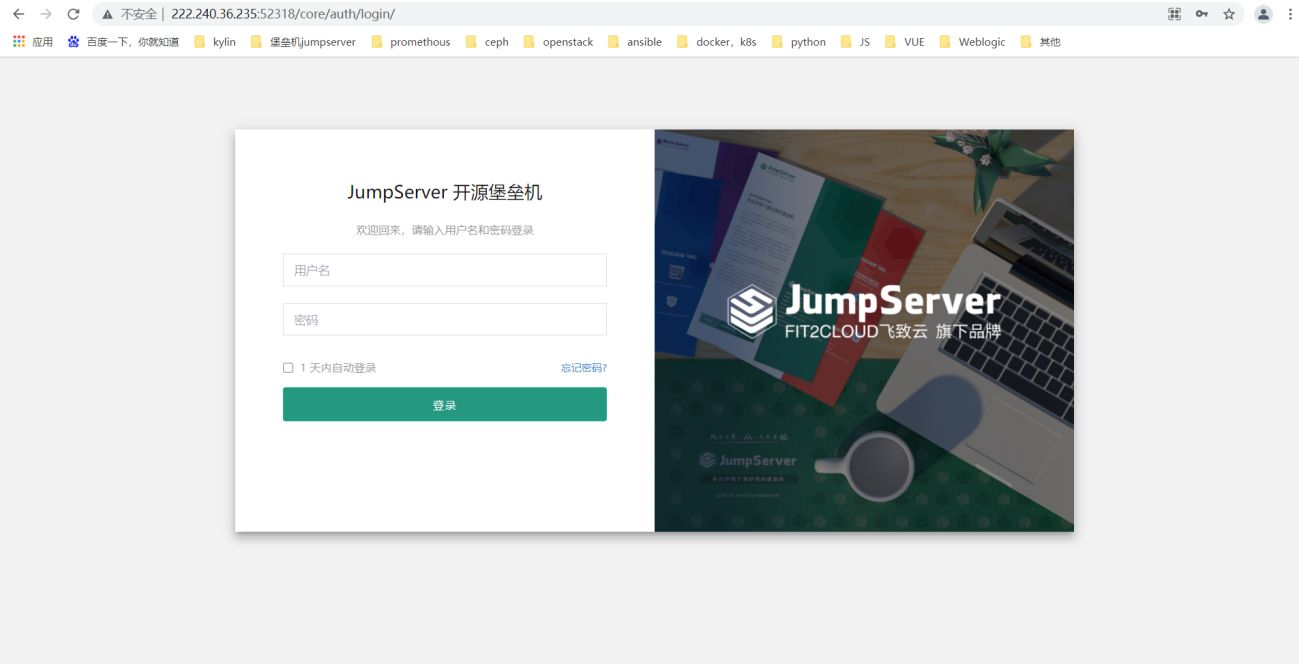Click the browser forward arrow
The image size is (1299, 664).
click(45, 14)
